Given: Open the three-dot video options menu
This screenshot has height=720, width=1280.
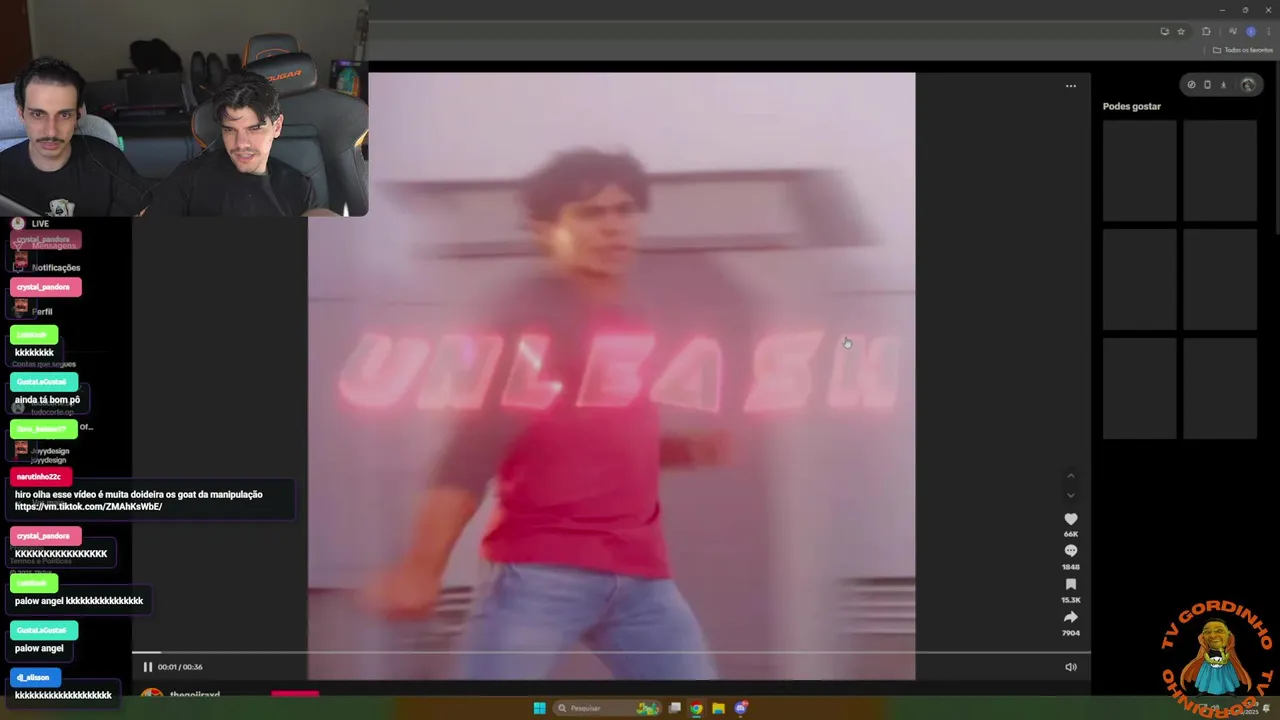Looking at the screenshot, I should tap(1070, 86).
